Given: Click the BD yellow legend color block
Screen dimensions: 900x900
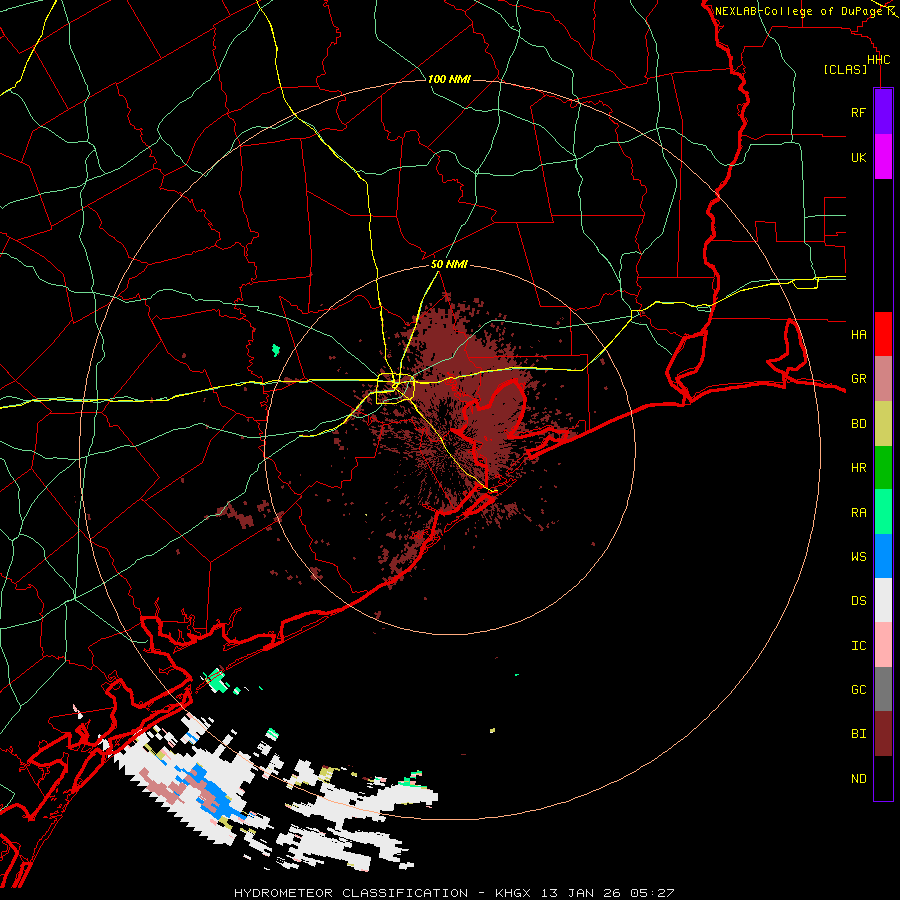Looking at the screenshot, I should 883,423.
